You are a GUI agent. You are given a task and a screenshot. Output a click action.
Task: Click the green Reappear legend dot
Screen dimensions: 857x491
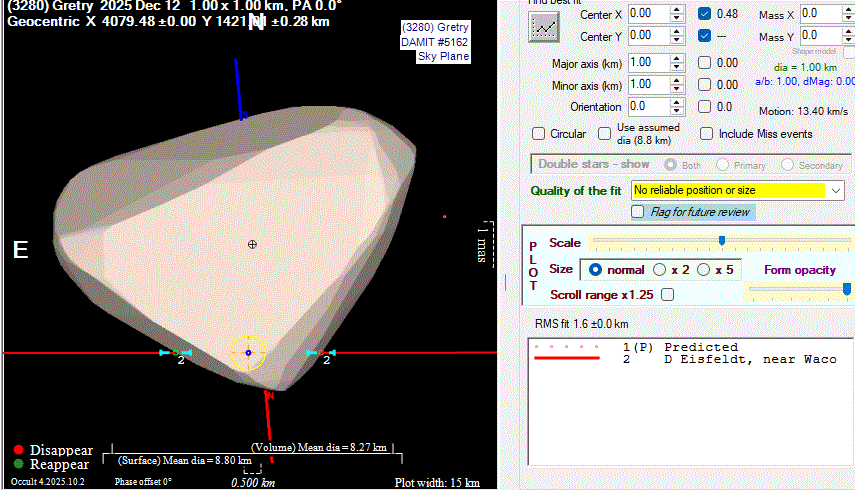[x=18, y=464]
